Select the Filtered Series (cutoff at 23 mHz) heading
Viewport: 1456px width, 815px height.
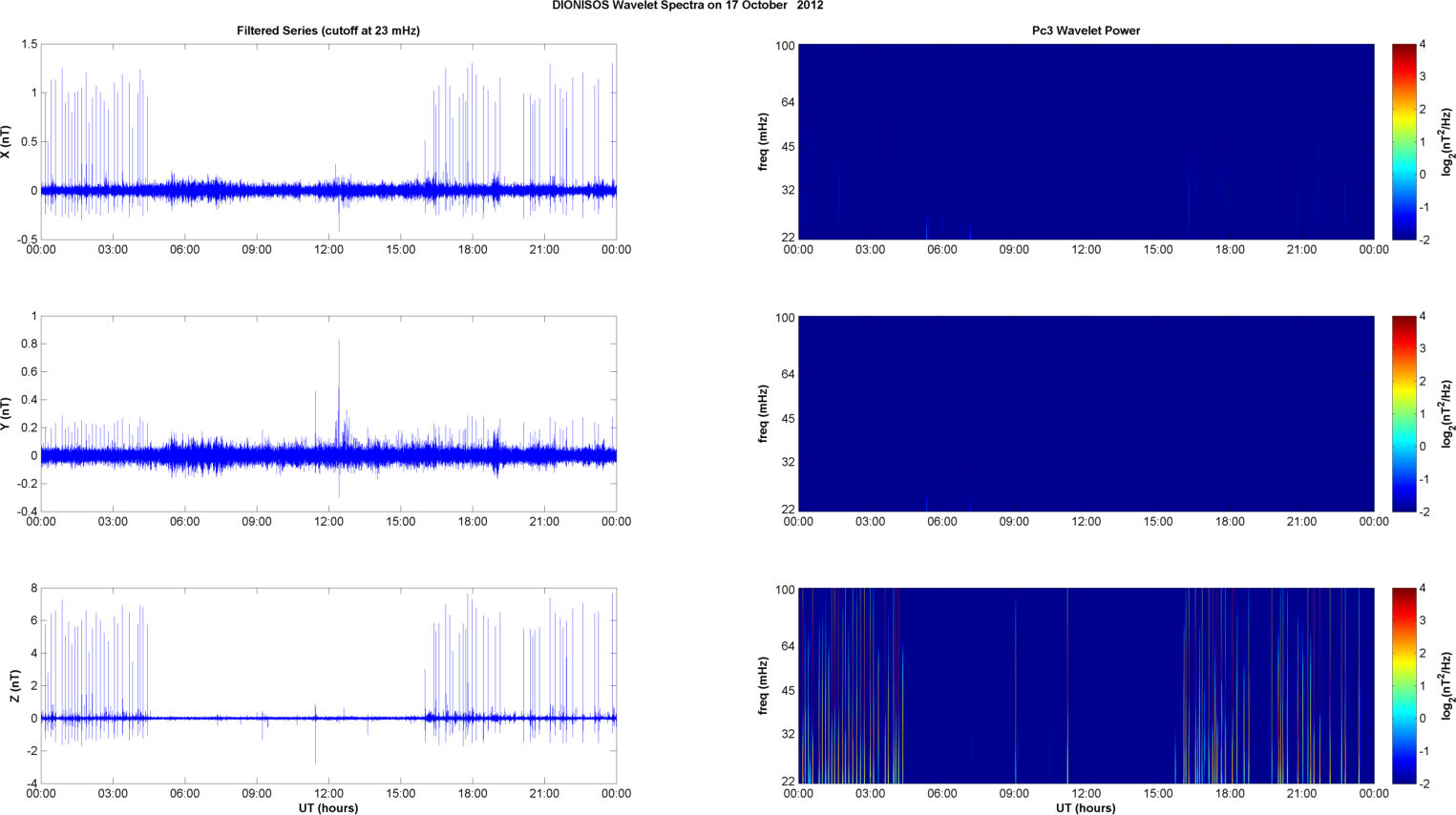[x=328, y=31]
